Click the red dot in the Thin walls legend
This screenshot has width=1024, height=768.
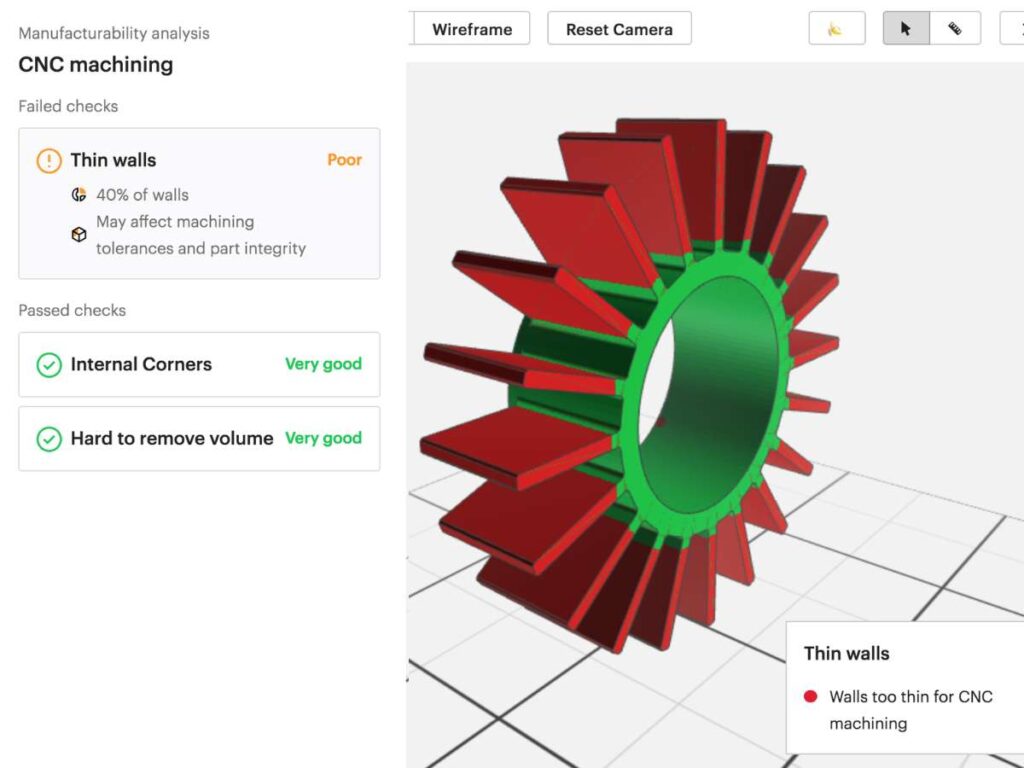(x=811, y=697)
